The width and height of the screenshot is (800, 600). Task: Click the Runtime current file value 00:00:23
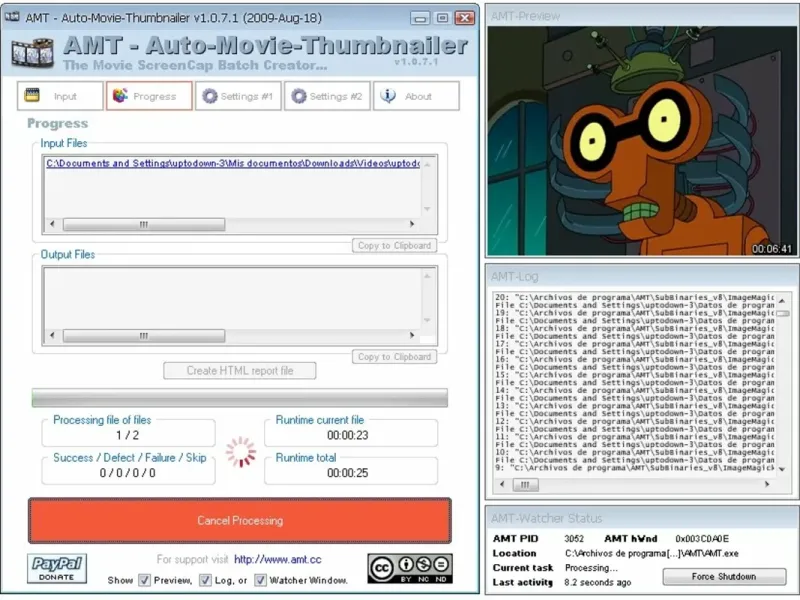347,435
